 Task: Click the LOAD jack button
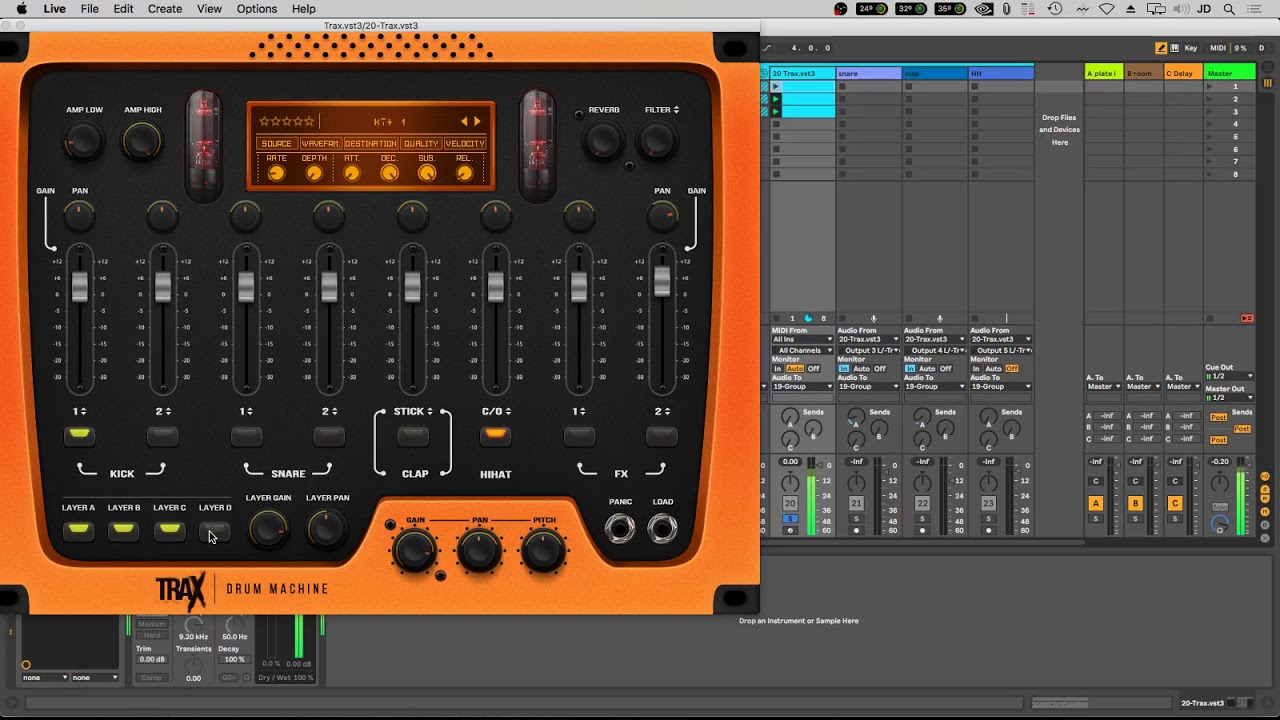click(x=663, y=528)
